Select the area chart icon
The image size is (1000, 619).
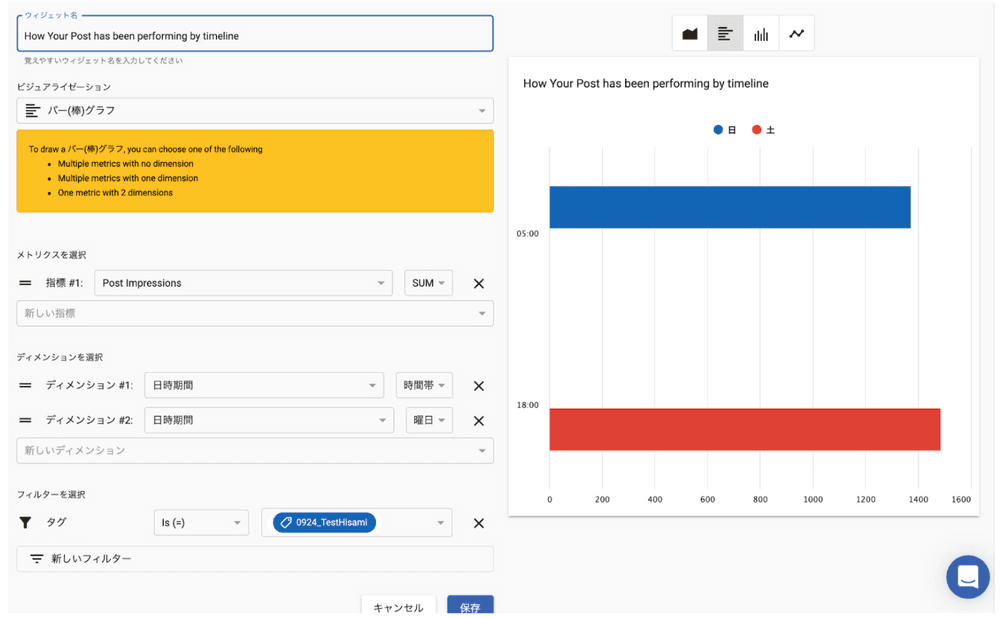point(690,34)
